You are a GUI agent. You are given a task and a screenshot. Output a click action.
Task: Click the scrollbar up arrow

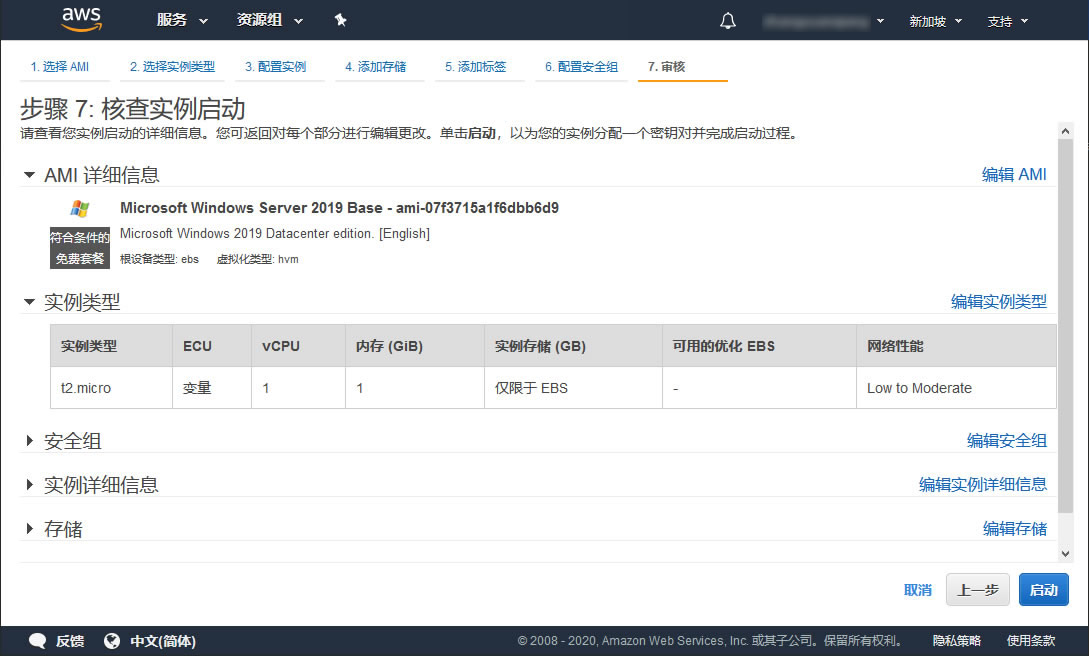click(x=1065, y=131)
